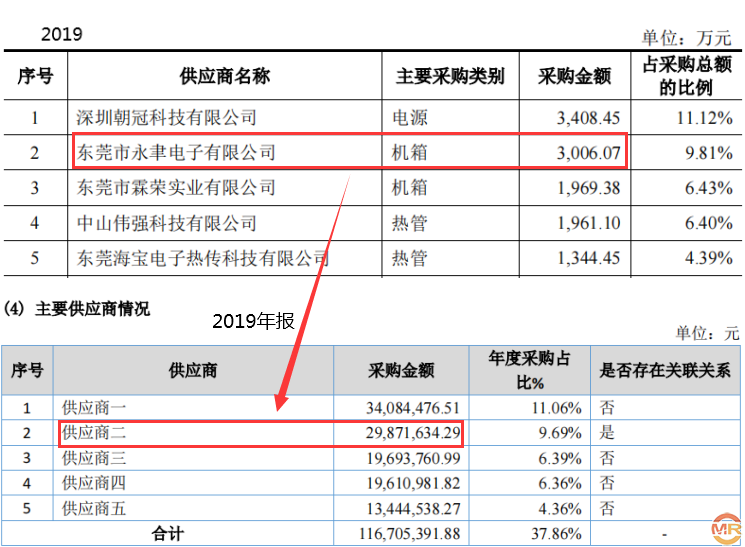
Task: Select the total 116,705,391.88
Action: [x=410, y=534]
